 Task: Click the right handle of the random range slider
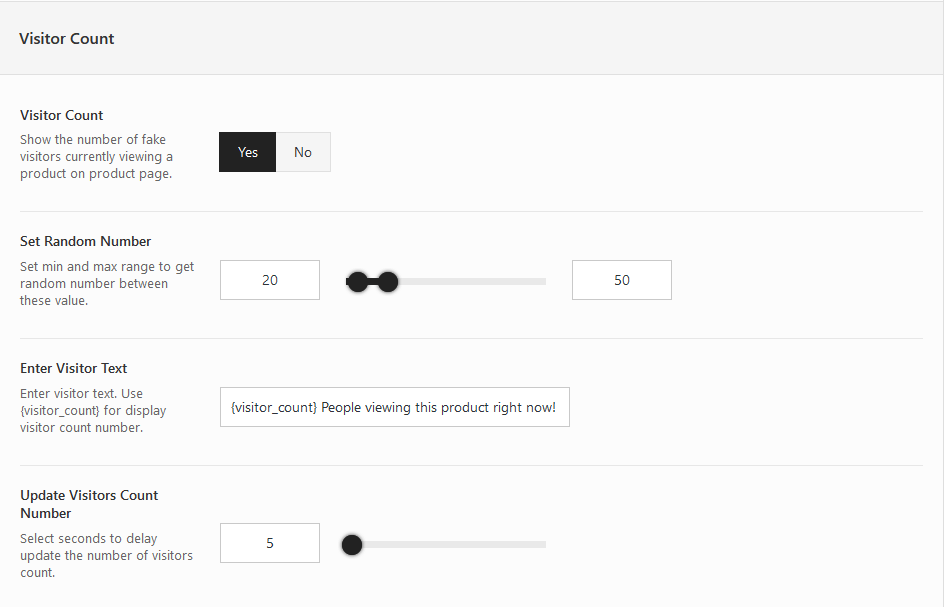(388, 283)
